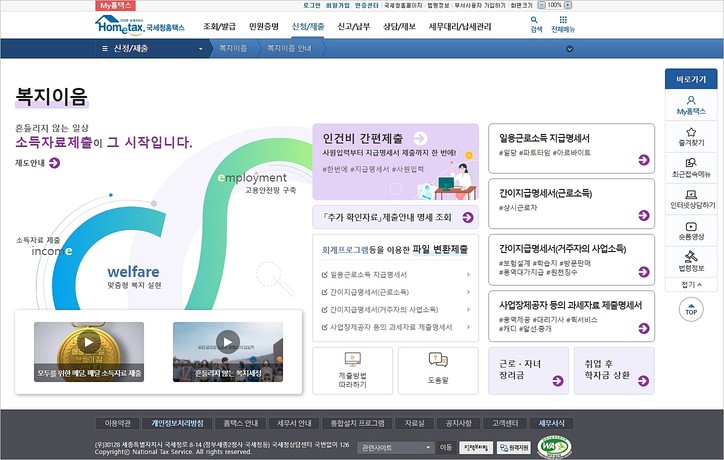Image resolution: width=724 pixels, height=460 pixels.
Task: Click arrow on 근로·자녀 장려금 card
Action: point(558,381)
